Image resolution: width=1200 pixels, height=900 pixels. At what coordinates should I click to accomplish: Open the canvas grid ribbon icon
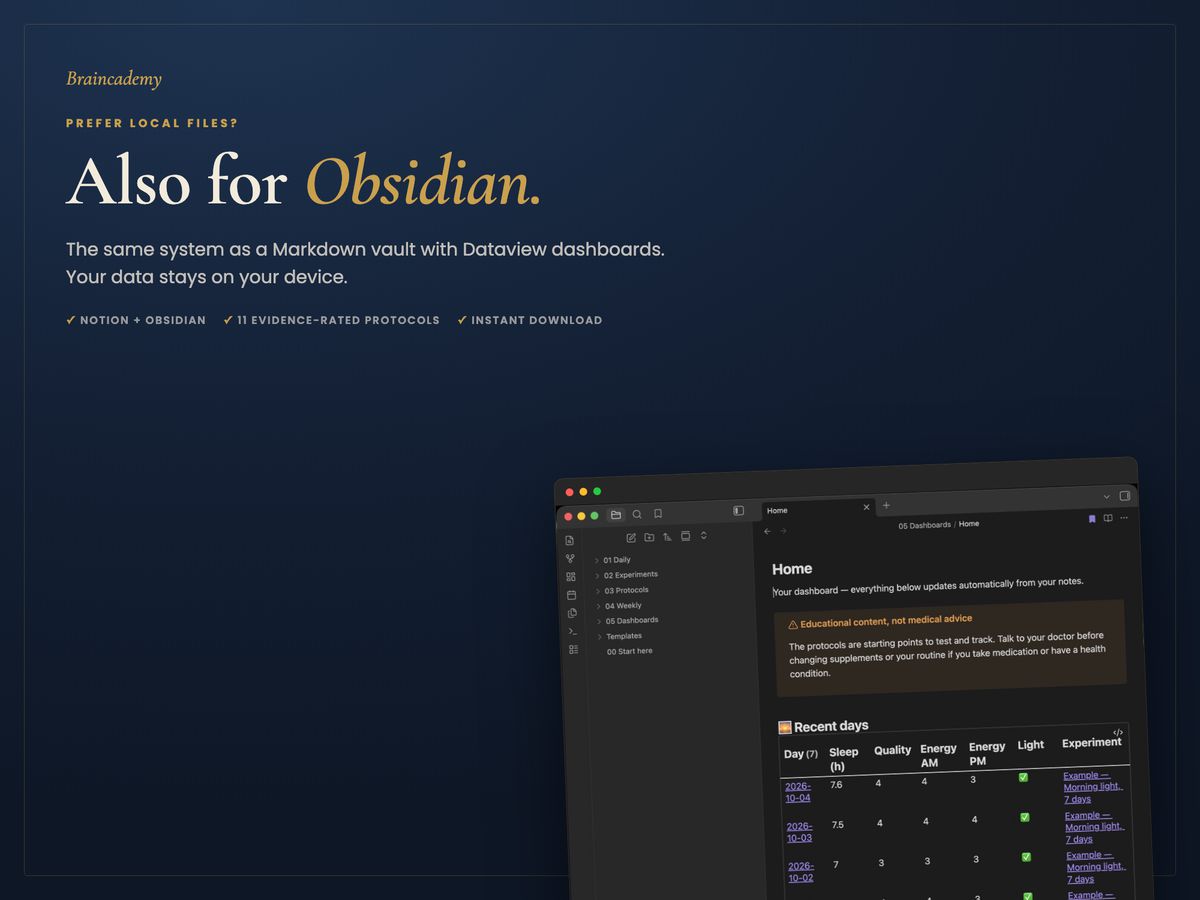(x=571, y=577)
